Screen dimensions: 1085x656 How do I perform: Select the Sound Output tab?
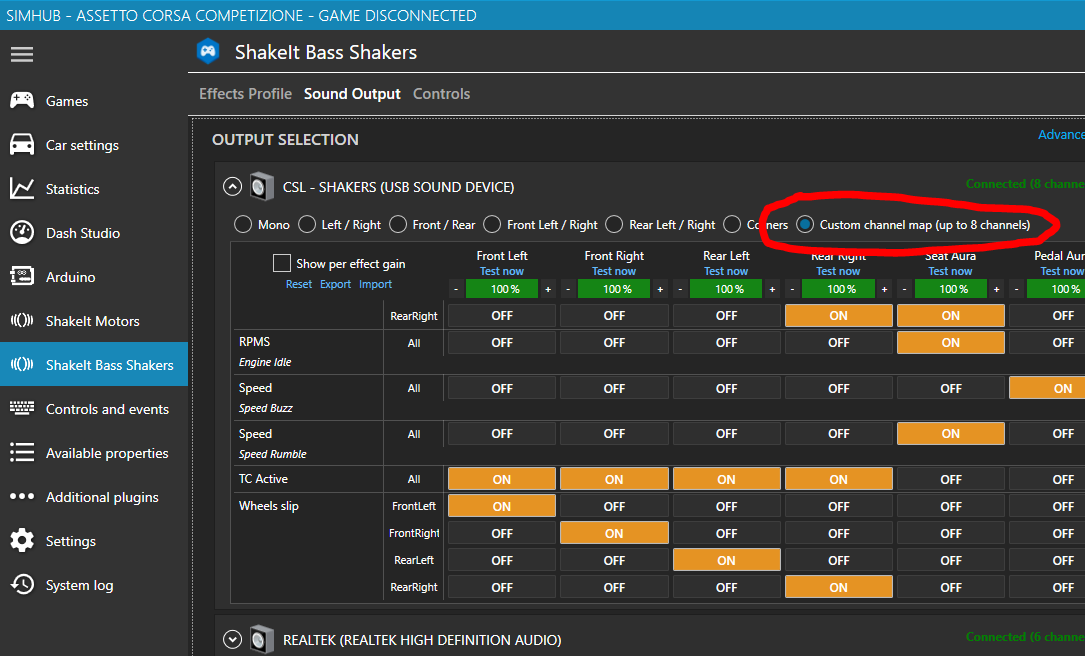352,93
